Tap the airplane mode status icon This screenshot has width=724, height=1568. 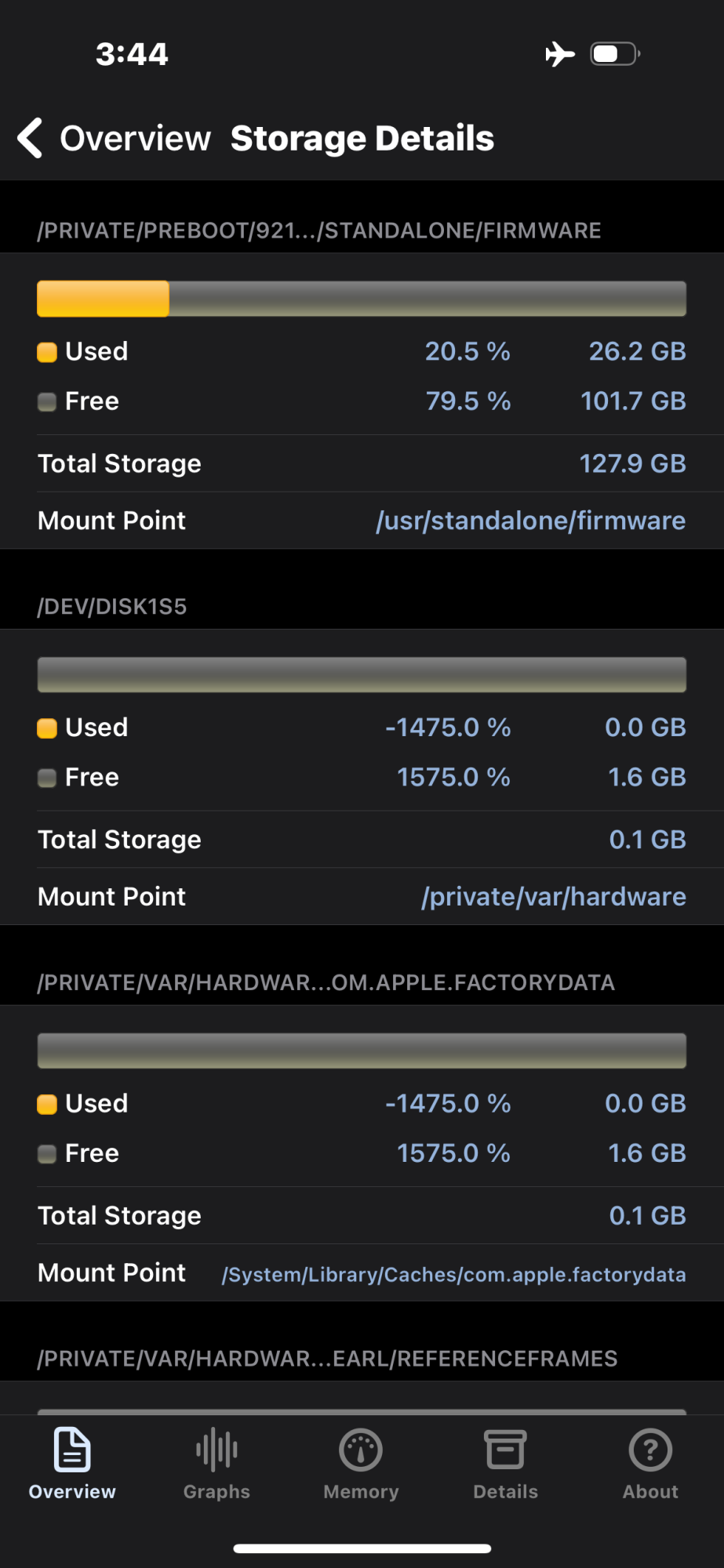tap(560, 54)
